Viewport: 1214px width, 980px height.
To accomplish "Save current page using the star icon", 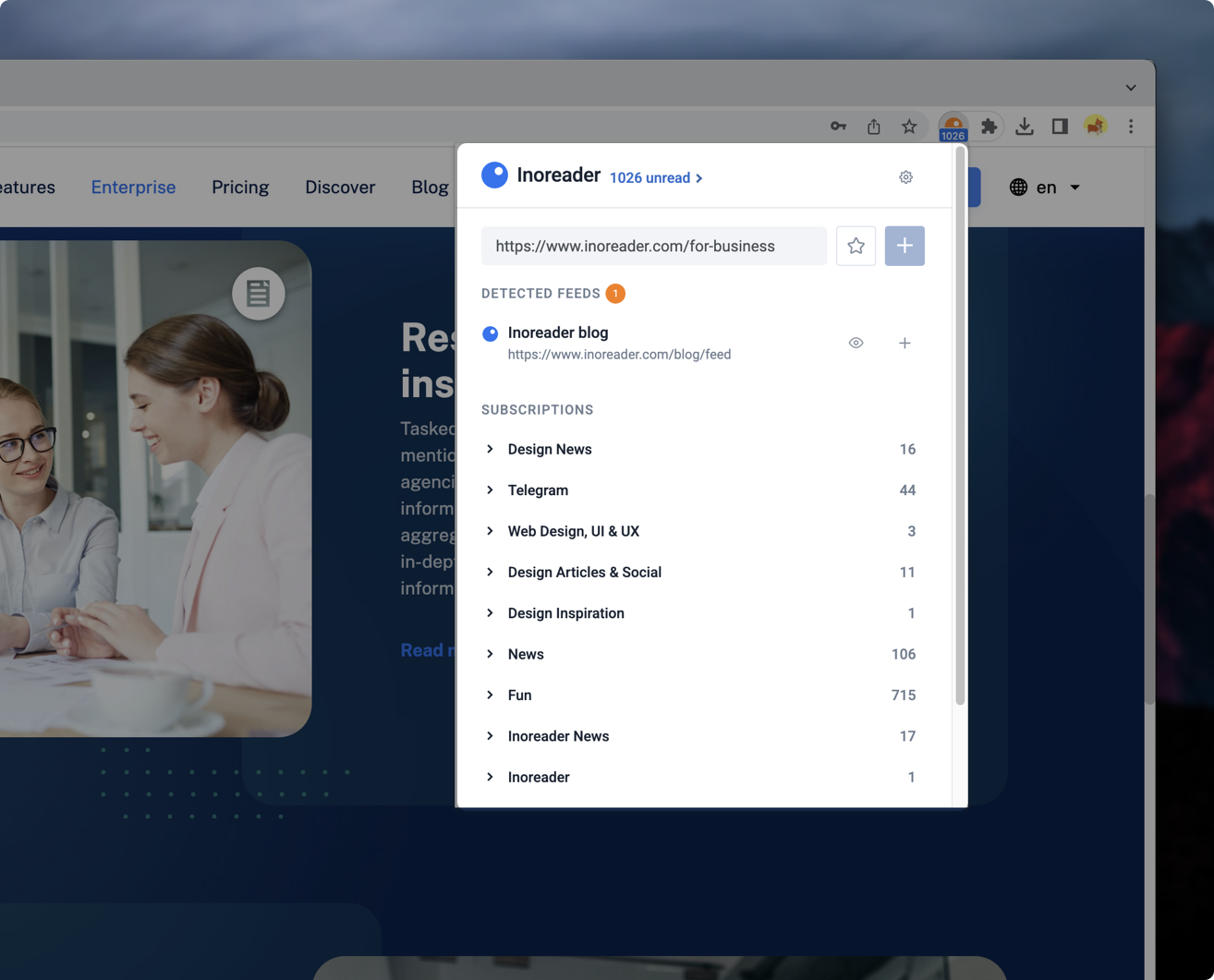I will pyautogui.click(x=856, y=246).
